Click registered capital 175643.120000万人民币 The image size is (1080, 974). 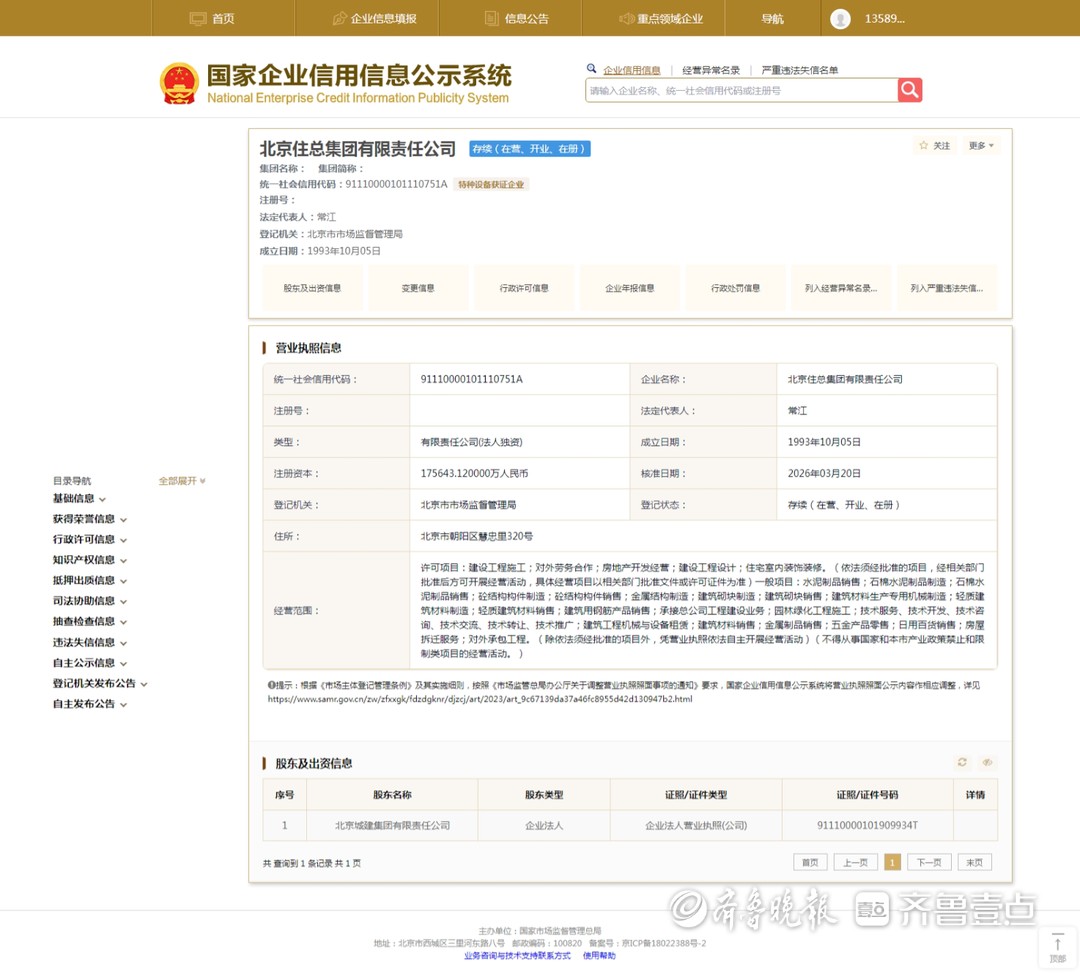[x=475, y=473]
